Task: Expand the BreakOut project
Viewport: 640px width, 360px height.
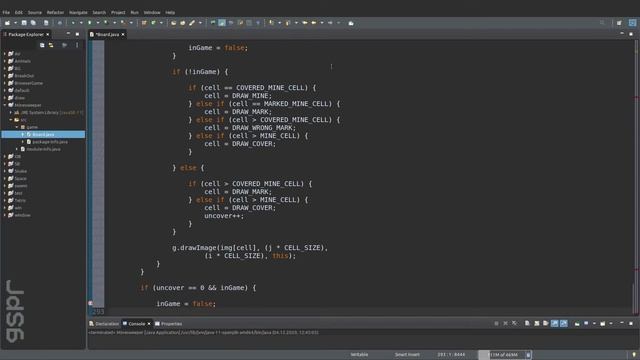Action: click(5, 76)
